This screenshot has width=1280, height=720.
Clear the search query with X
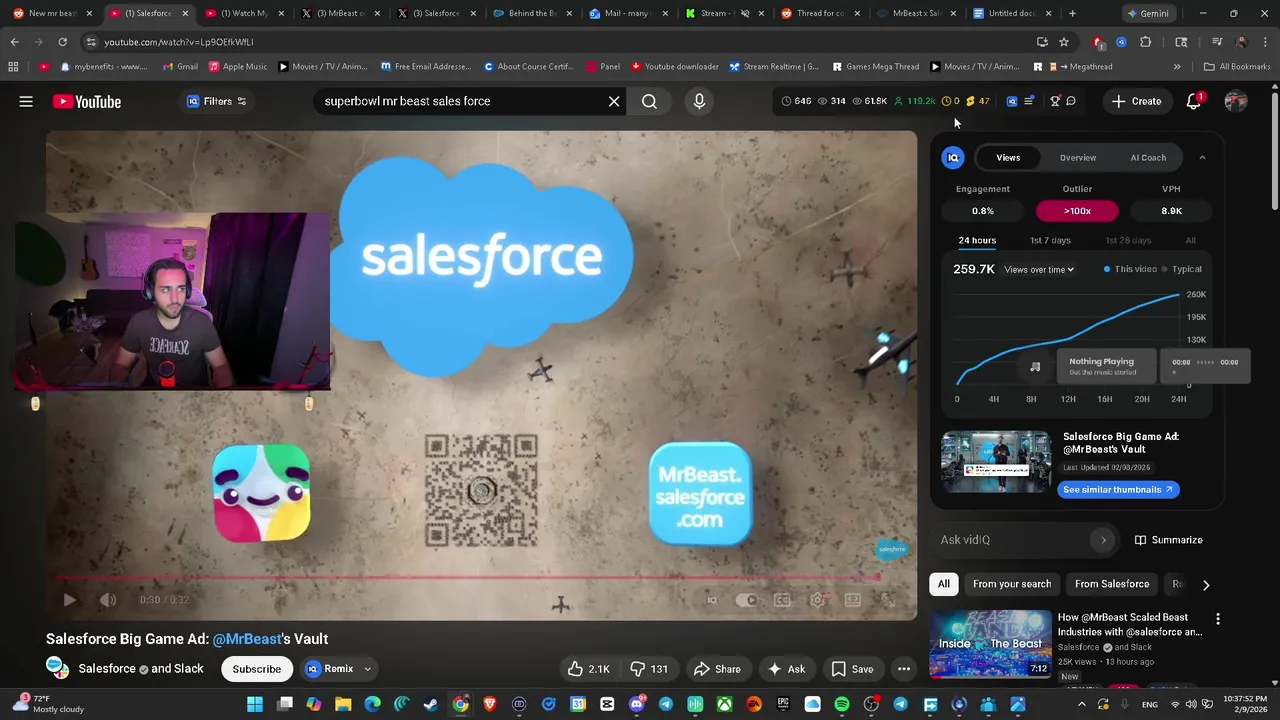coord(614,101)
